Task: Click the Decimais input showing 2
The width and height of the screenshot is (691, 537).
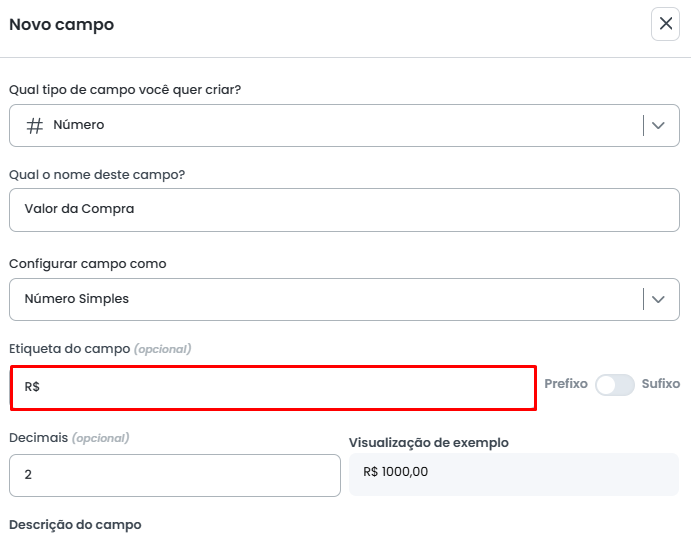Action: [175, 475]
